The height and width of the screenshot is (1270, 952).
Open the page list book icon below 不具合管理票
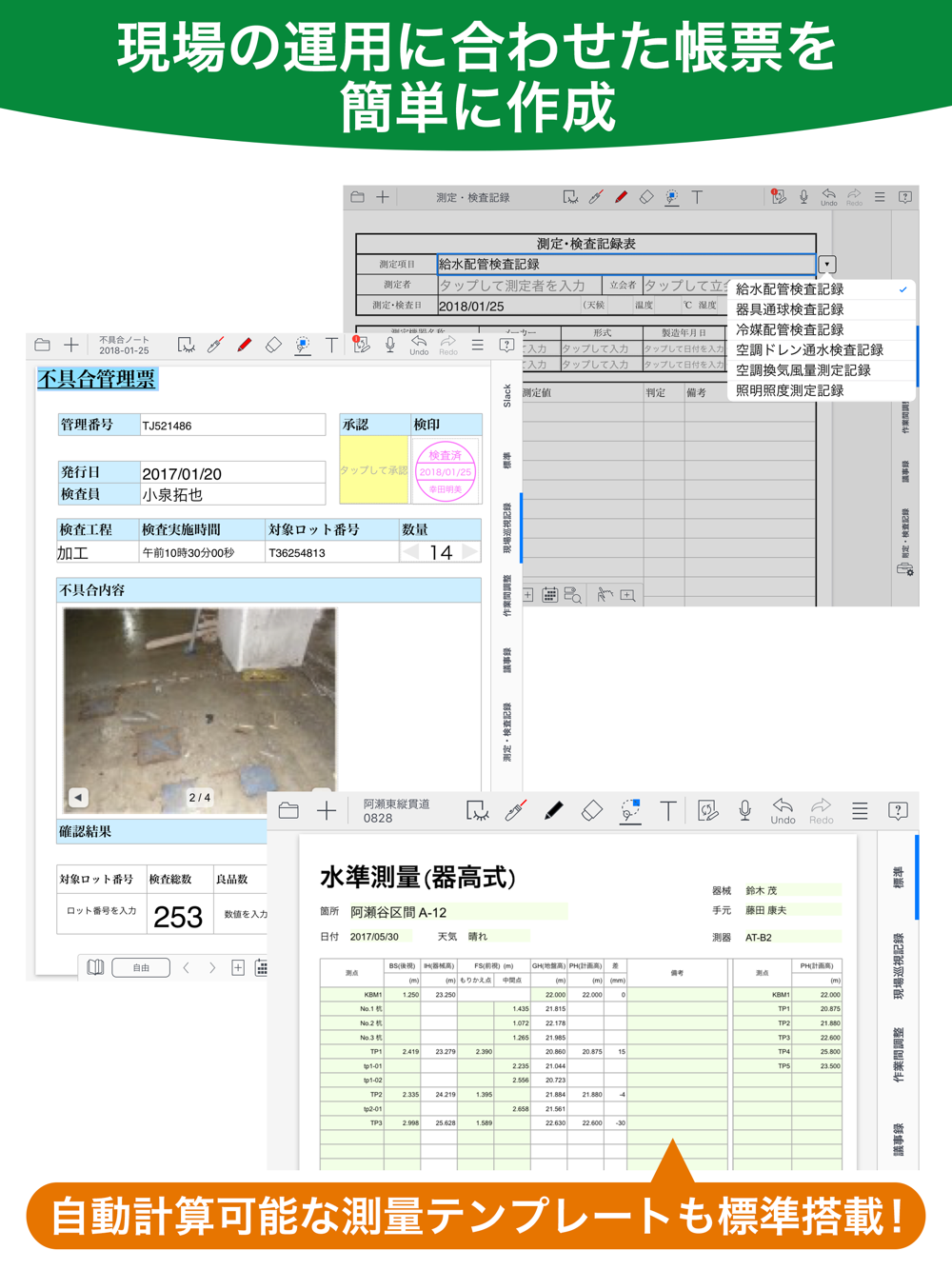click(x=96, y=967)
